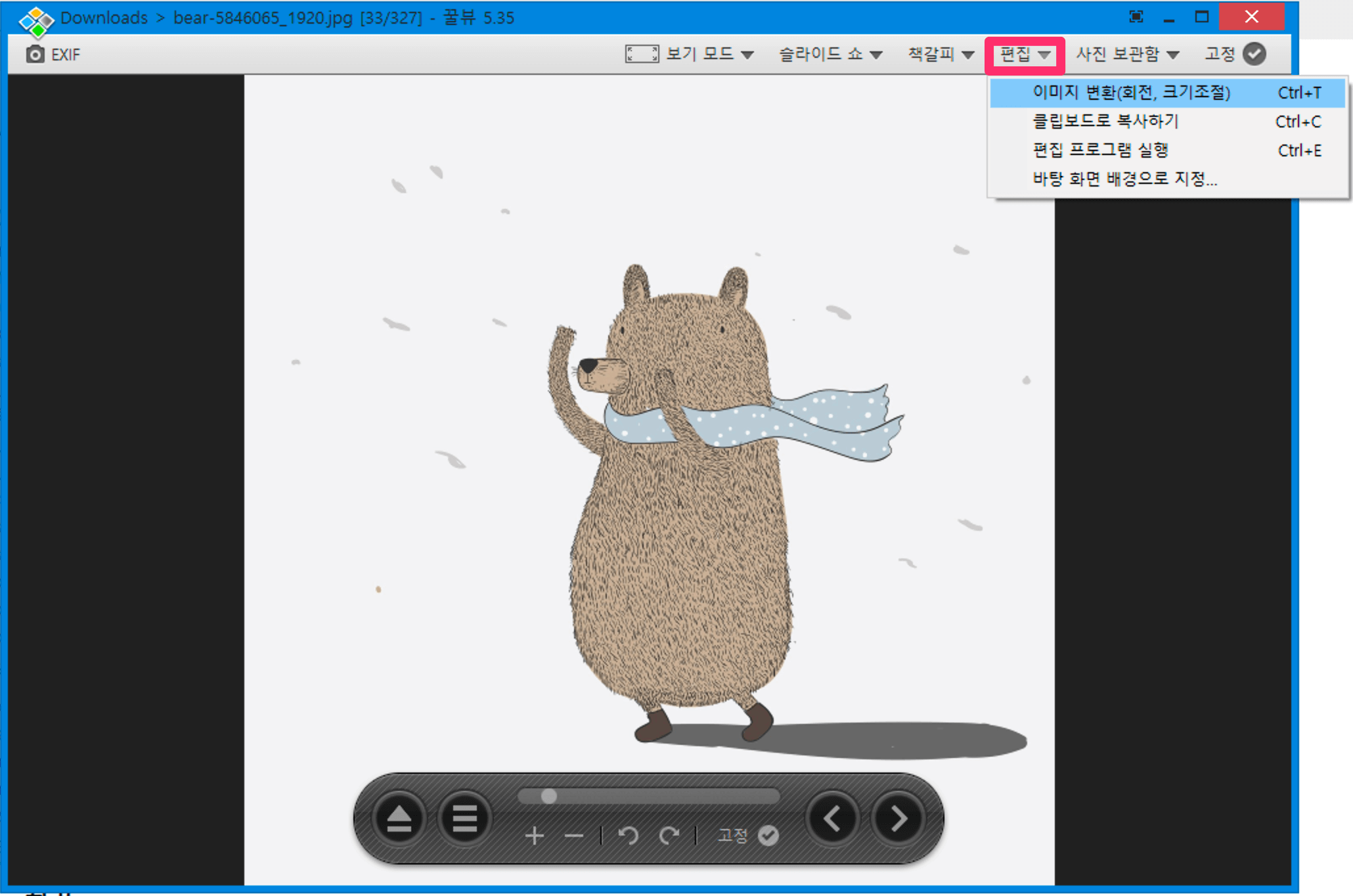Viewport: 1353px width, 896px height.
Task: Go to the next image with the right arrow
Action: coord(897,818)
